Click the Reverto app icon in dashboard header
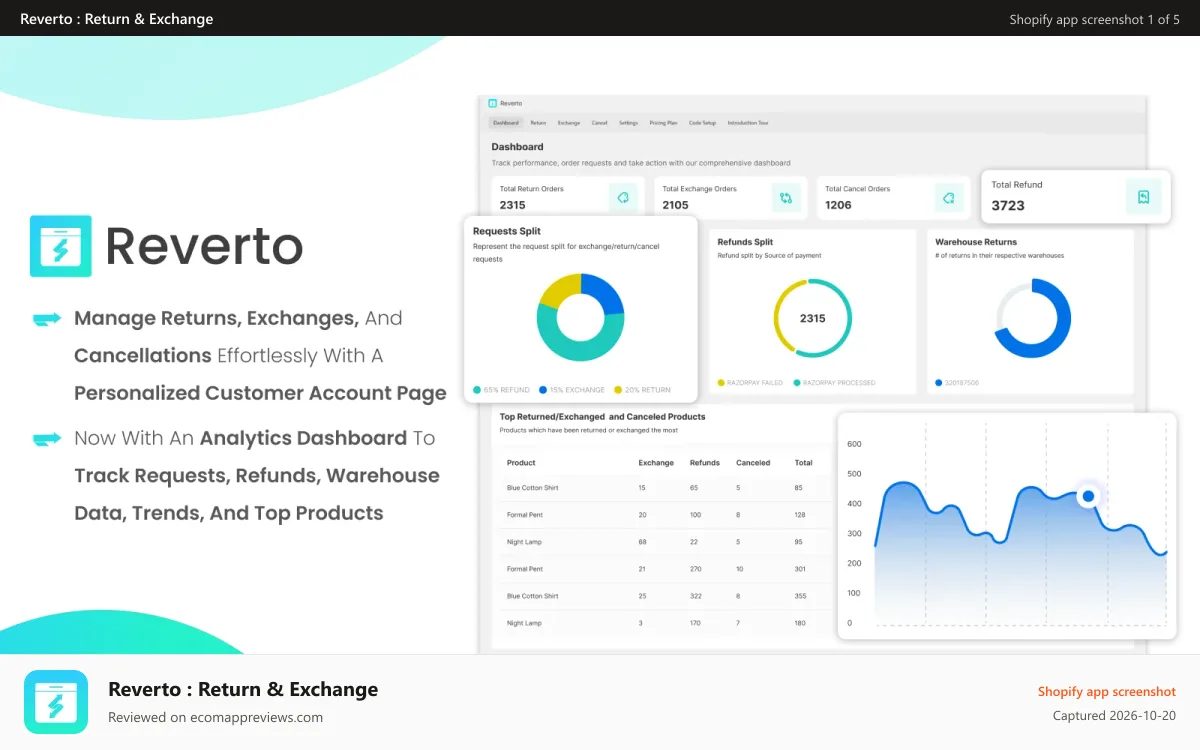The height and width of the screenshot is (750, 1200). (x=492, y=103)
